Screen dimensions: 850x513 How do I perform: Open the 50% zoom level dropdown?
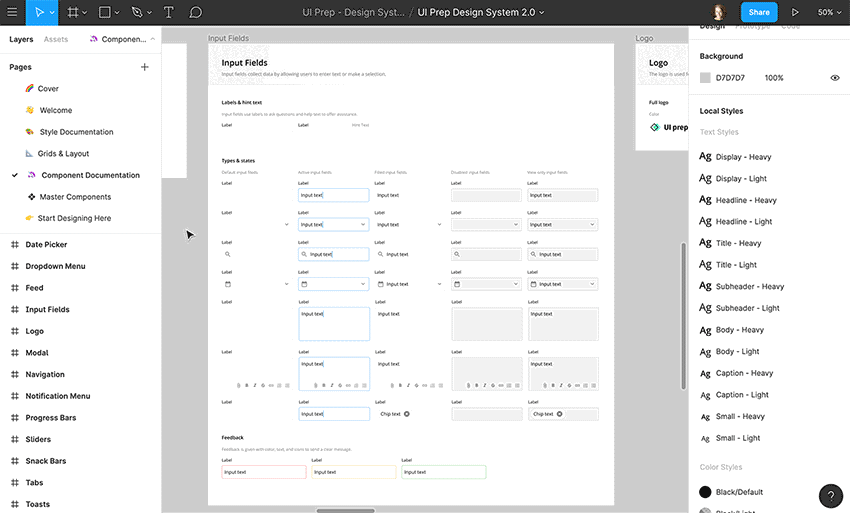[829, 13]
